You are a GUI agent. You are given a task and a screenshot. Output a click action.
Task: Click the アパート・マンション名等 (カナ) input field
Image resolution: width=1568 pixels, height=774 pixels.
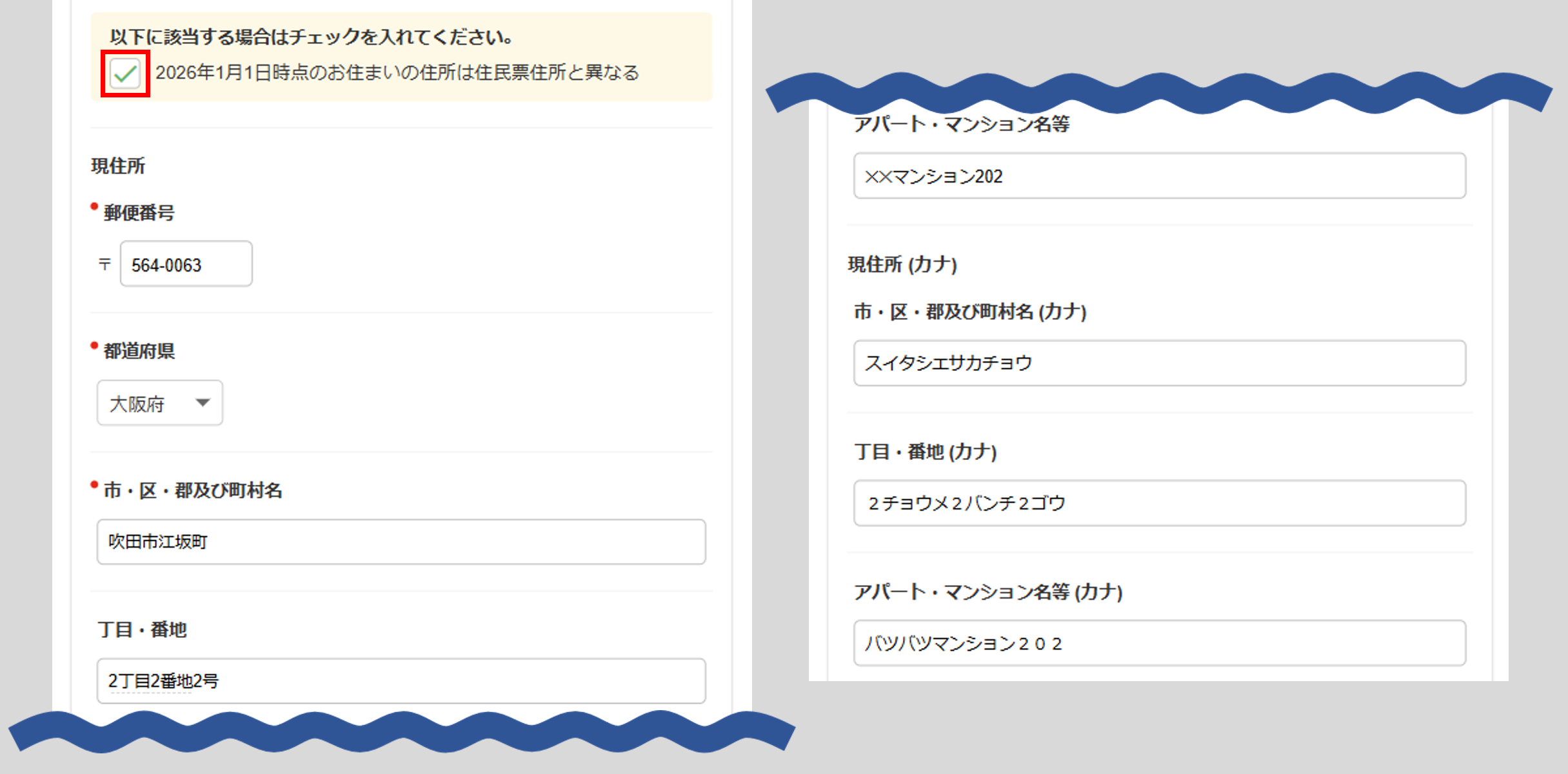[1159, 643]
